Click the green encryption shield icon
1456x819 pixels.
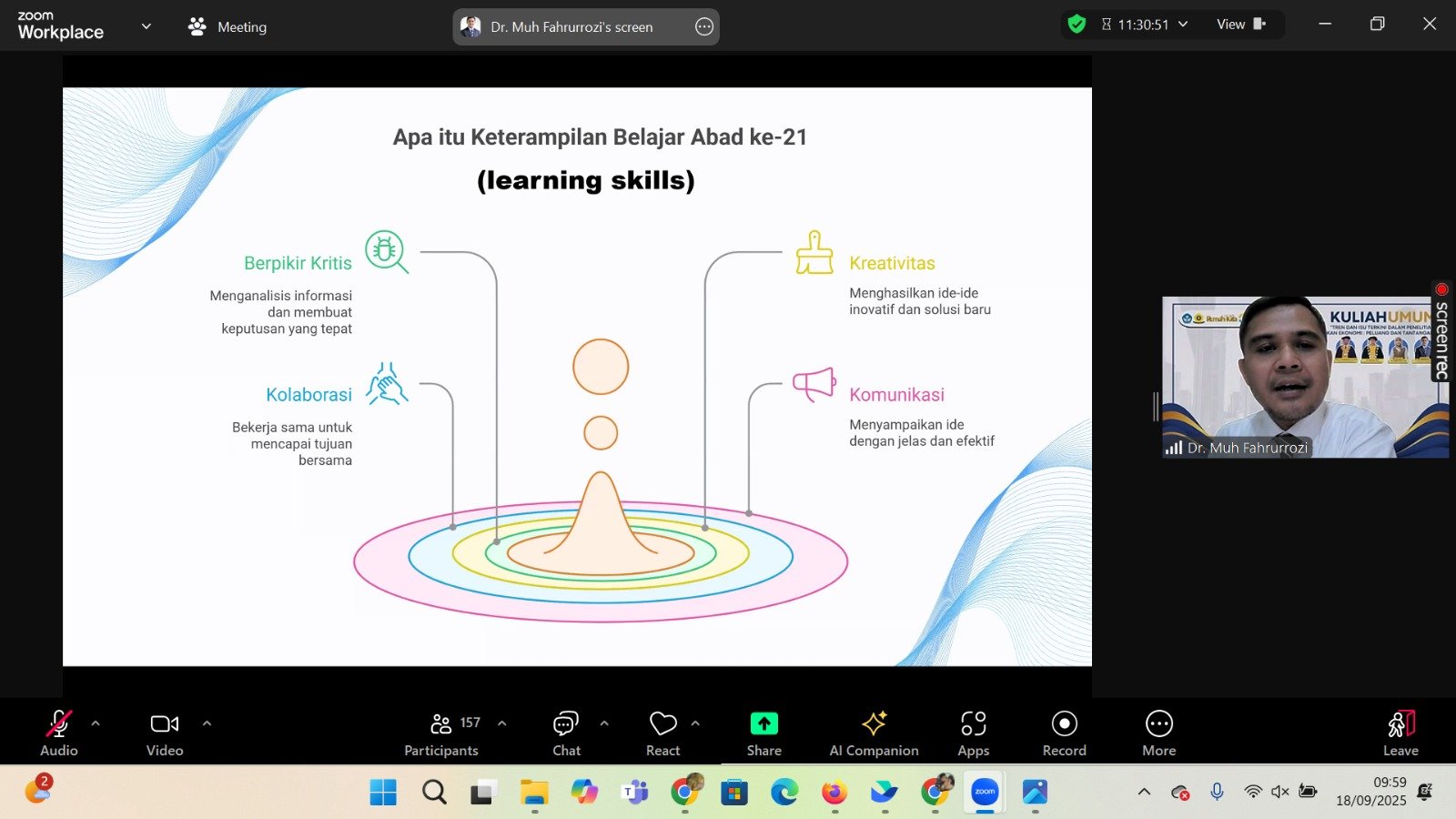pyautogui.click(x=1077, y=25)
